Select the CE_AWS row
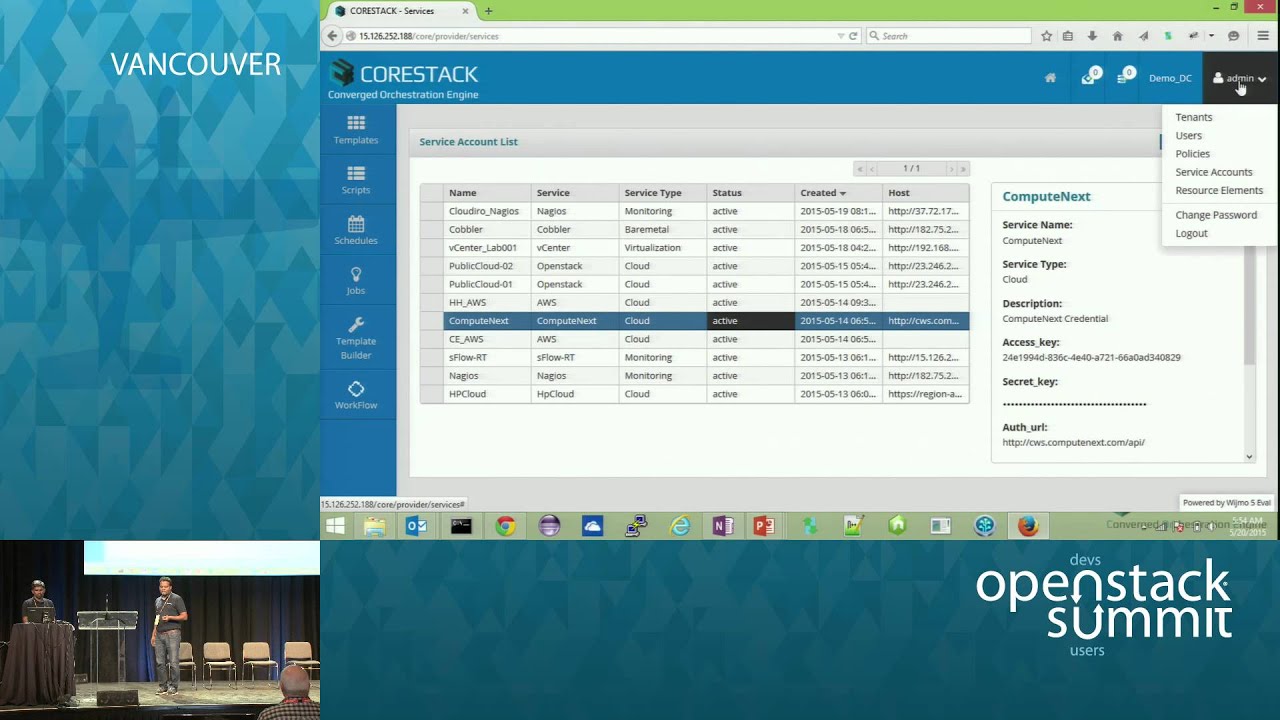1280x720 pixels. [x=694, y=339]
